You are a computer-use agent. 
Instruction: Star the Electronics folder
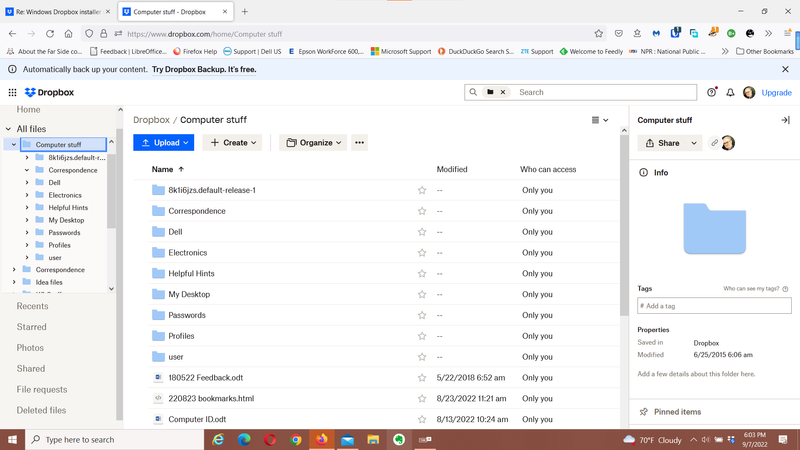[422, 253]
